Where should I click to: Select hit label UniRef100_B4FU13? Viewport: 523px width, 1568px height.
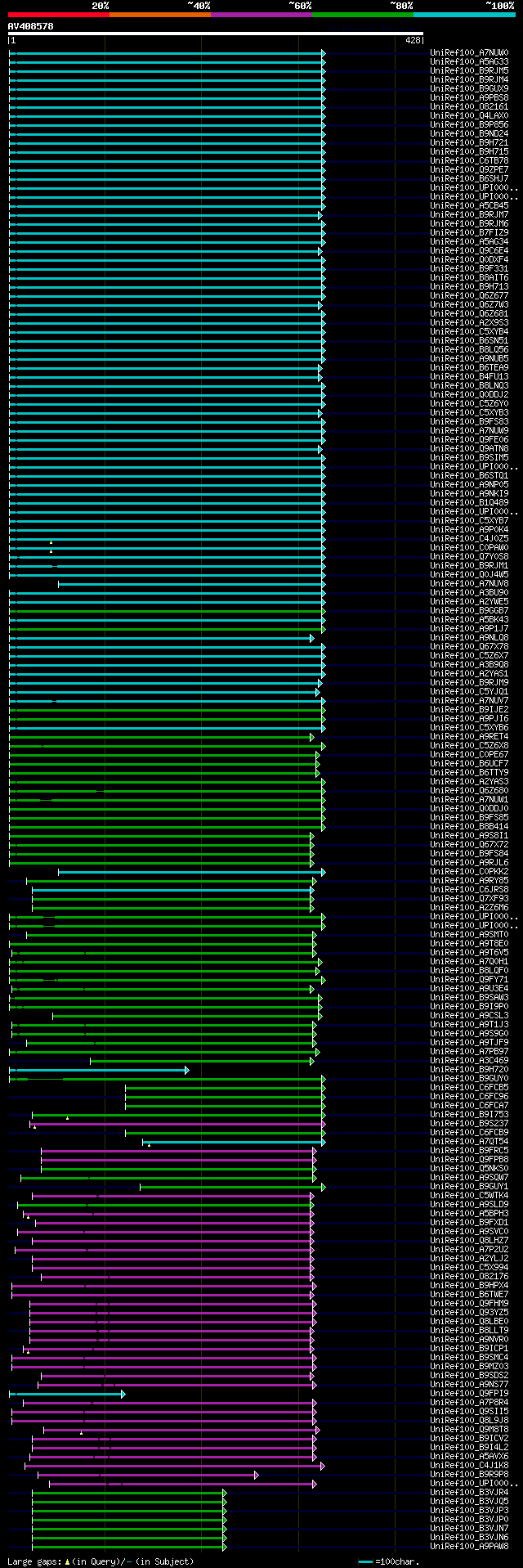[469, 376]
